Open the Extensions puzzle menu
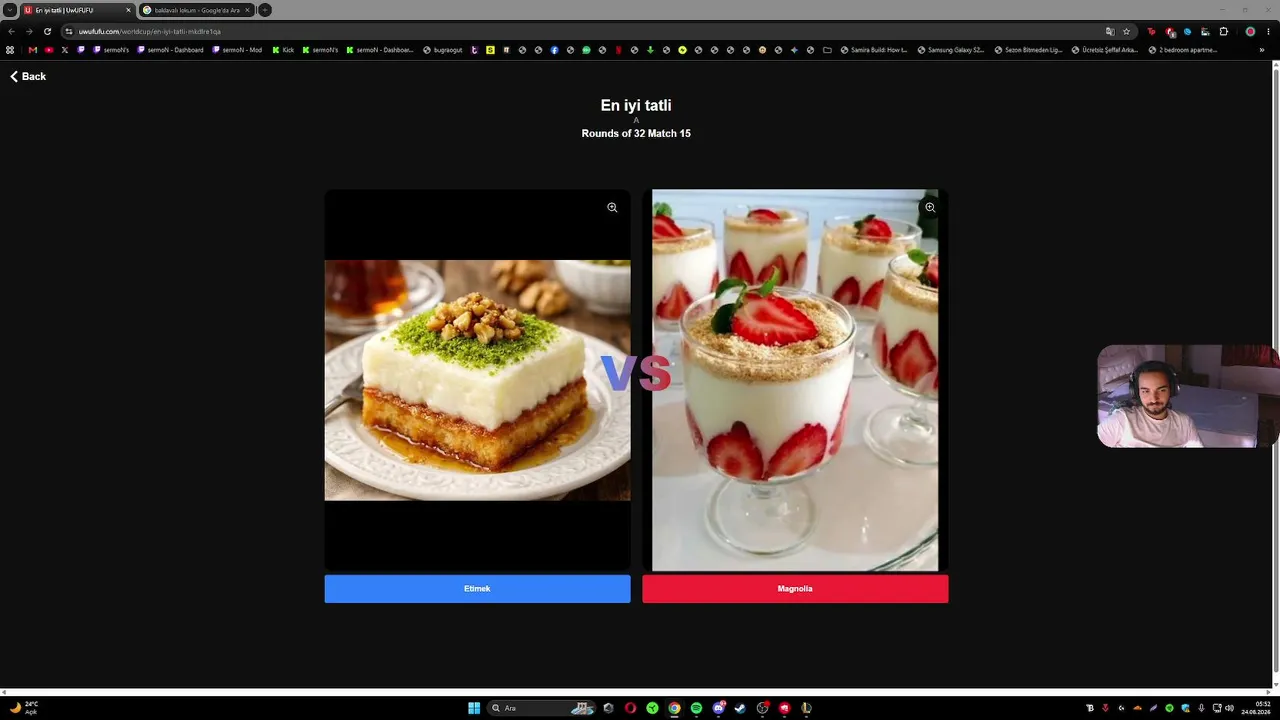This screenshot has height=720, width=1280. pos(1223,31)
